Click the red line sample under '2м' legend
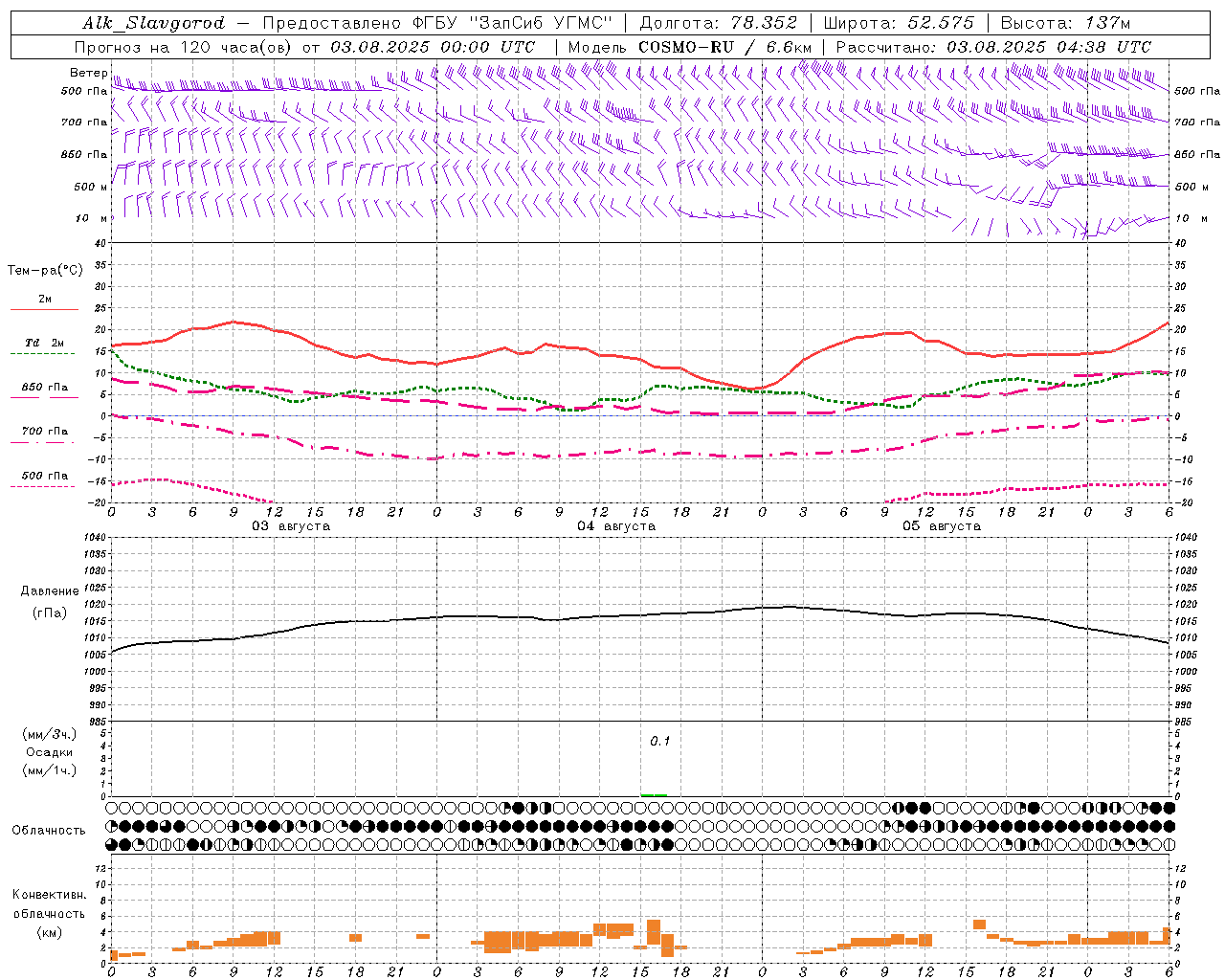This screenshot has height=980, width=1225. 44,310
